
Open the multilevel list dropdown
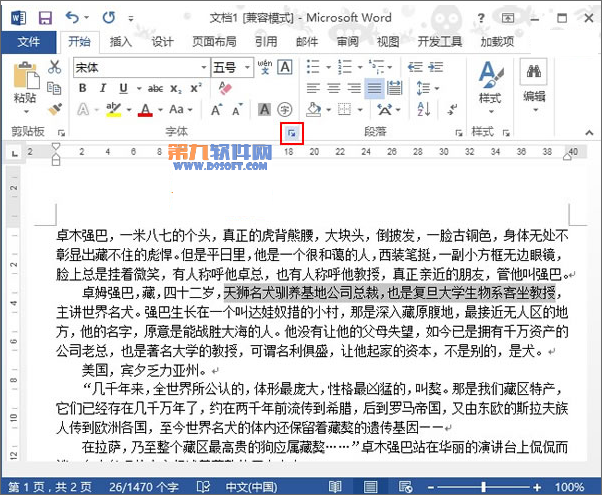click(390, 68)
